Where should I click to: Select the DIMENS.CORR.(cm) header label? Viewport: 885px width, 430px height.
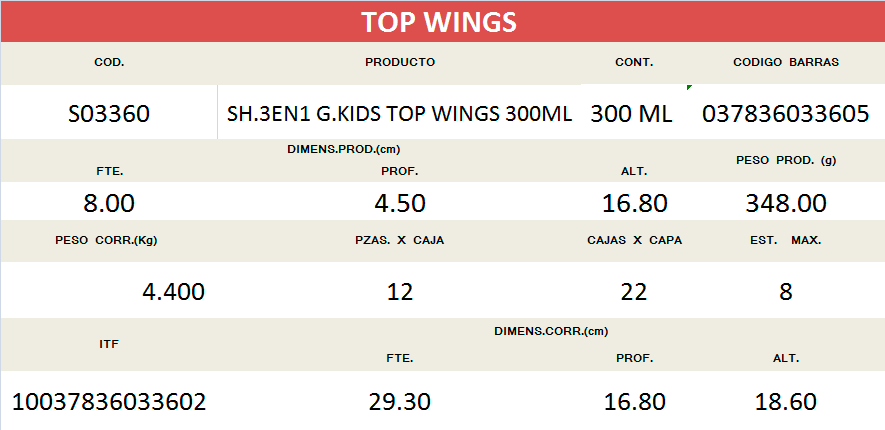(x=551, y=330)
